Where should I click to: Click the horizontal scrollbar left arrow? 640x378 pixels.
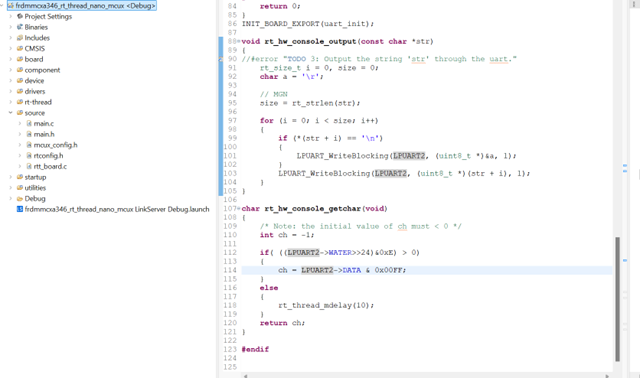(x=245, y=376)
